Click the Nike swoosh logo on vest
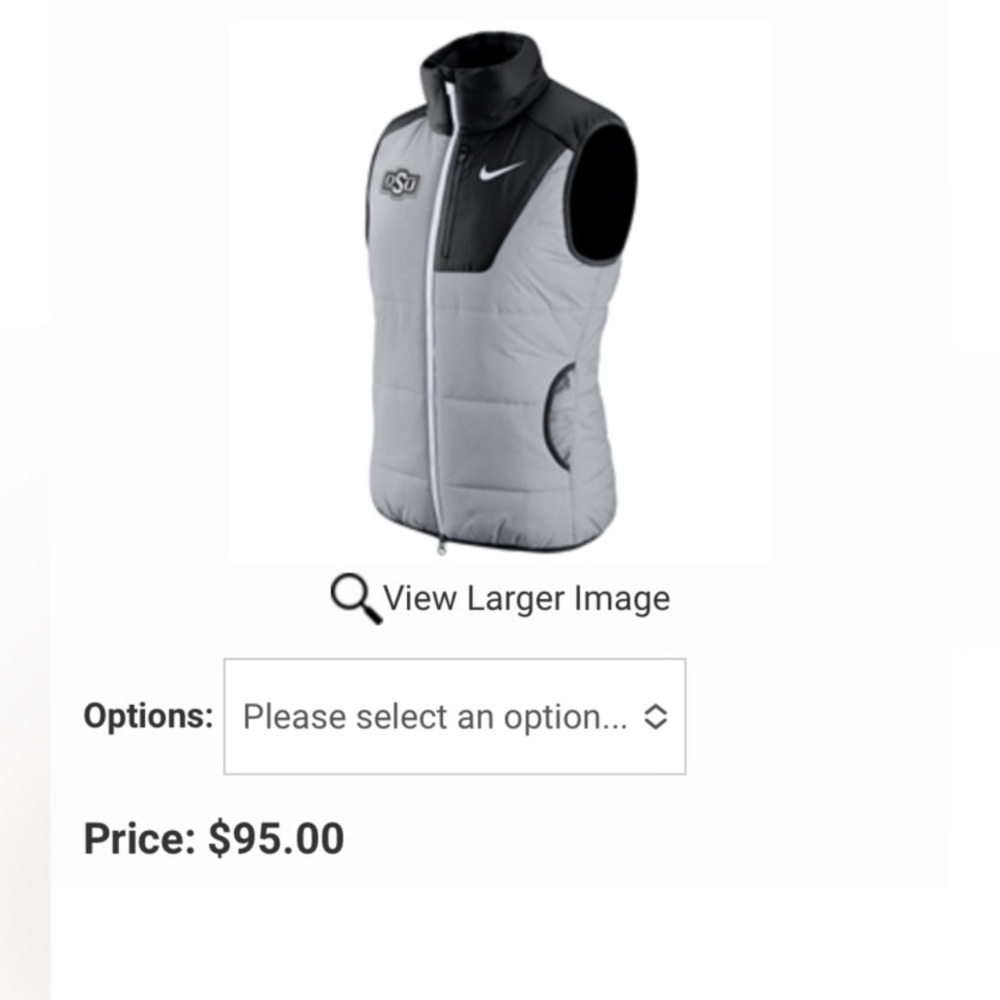The image size is (1000, 1000). tap(501, 171)
